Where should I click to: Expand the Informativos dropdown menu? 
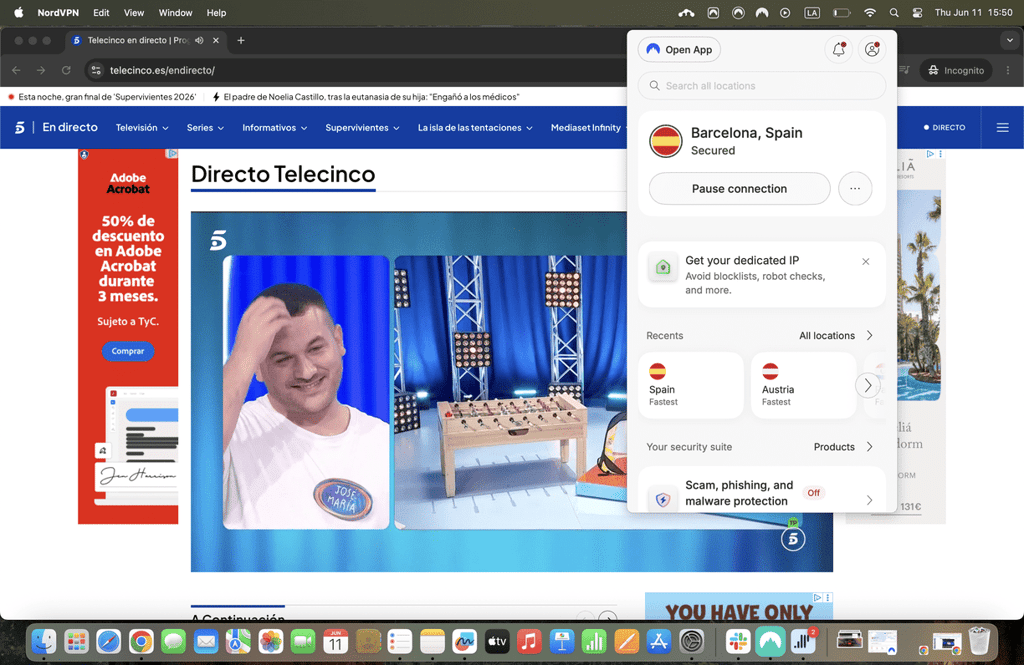[x=274, y=128]
